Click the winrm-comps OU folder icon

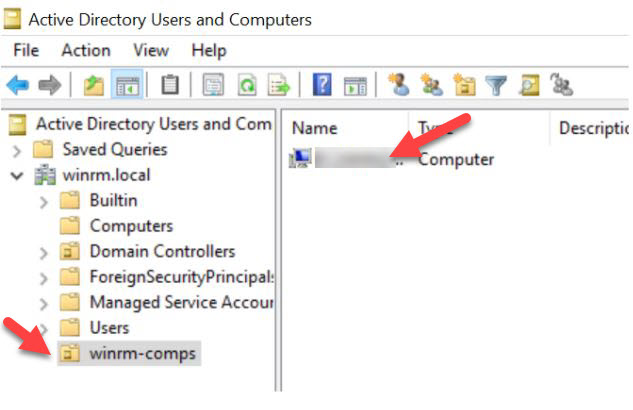pos(70,353)
